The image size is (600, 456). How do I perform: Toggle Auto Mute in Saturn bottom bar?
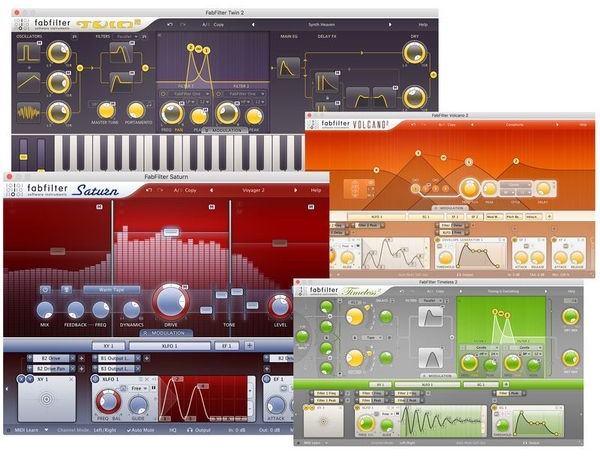pyautogui.click(x=140, y=430)
